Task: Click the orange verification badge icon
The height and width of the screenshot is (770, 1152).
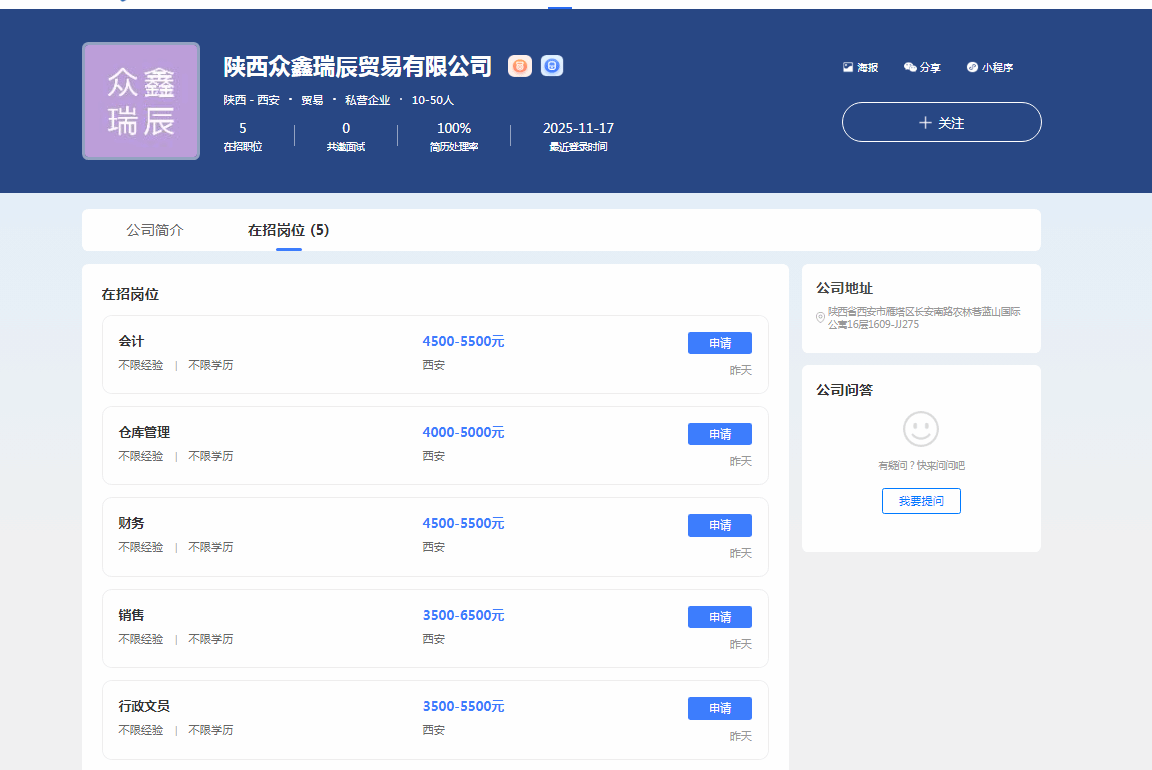Action: click(520, 66)
